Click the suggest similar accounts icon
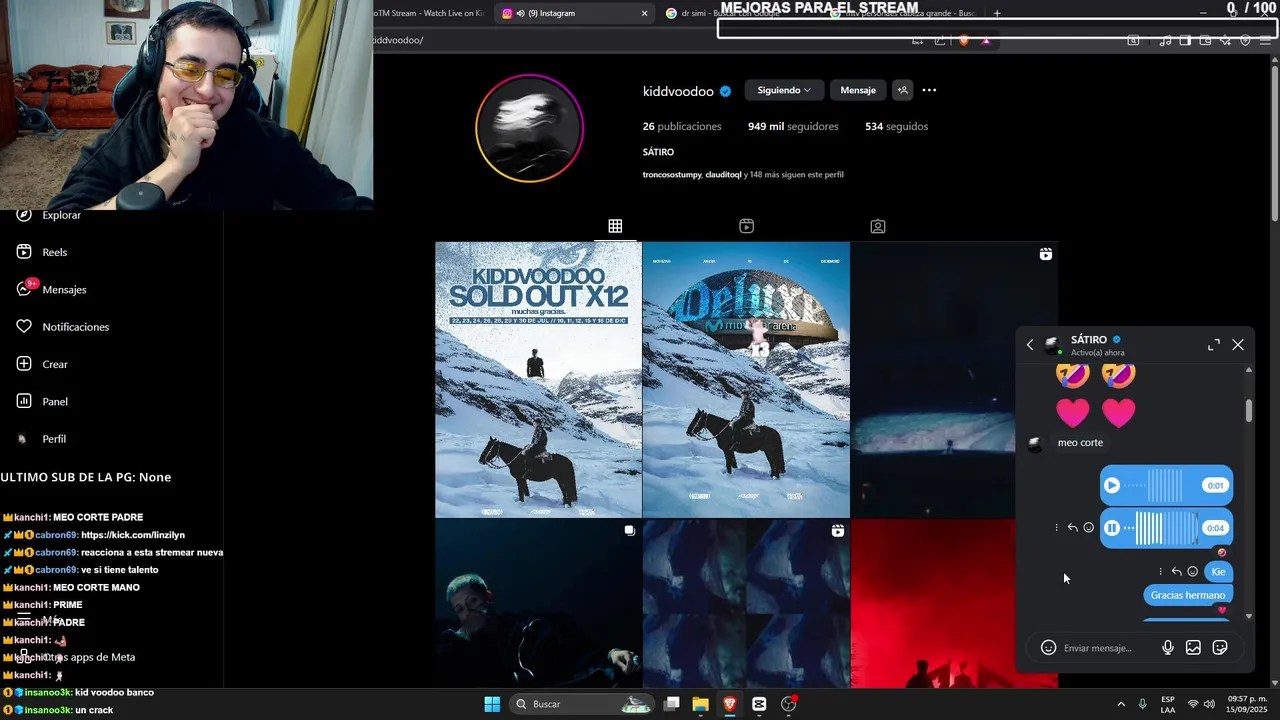The height and width of the screenshot is (720, 1280). click(902, 90)
